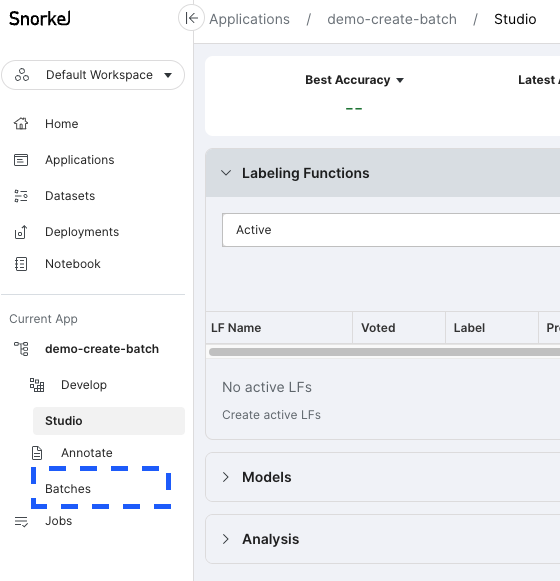Open Develop under current app
The image size is (560, 581).
pyautogui.click(x=84, y=385)
